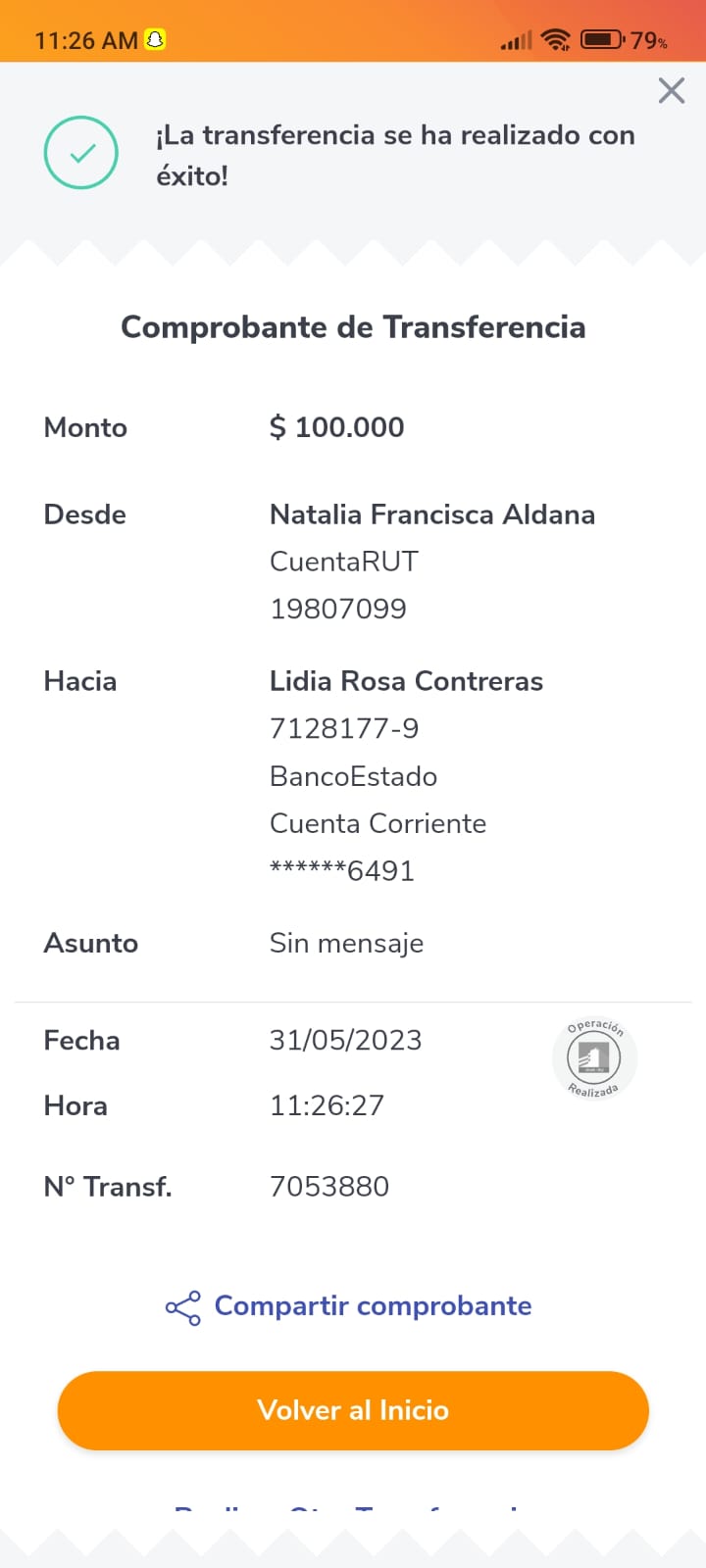Tap the Operación Realizada stamp icon
This screenshot has width=706, height=1568.
click(x=594, y=1058)
